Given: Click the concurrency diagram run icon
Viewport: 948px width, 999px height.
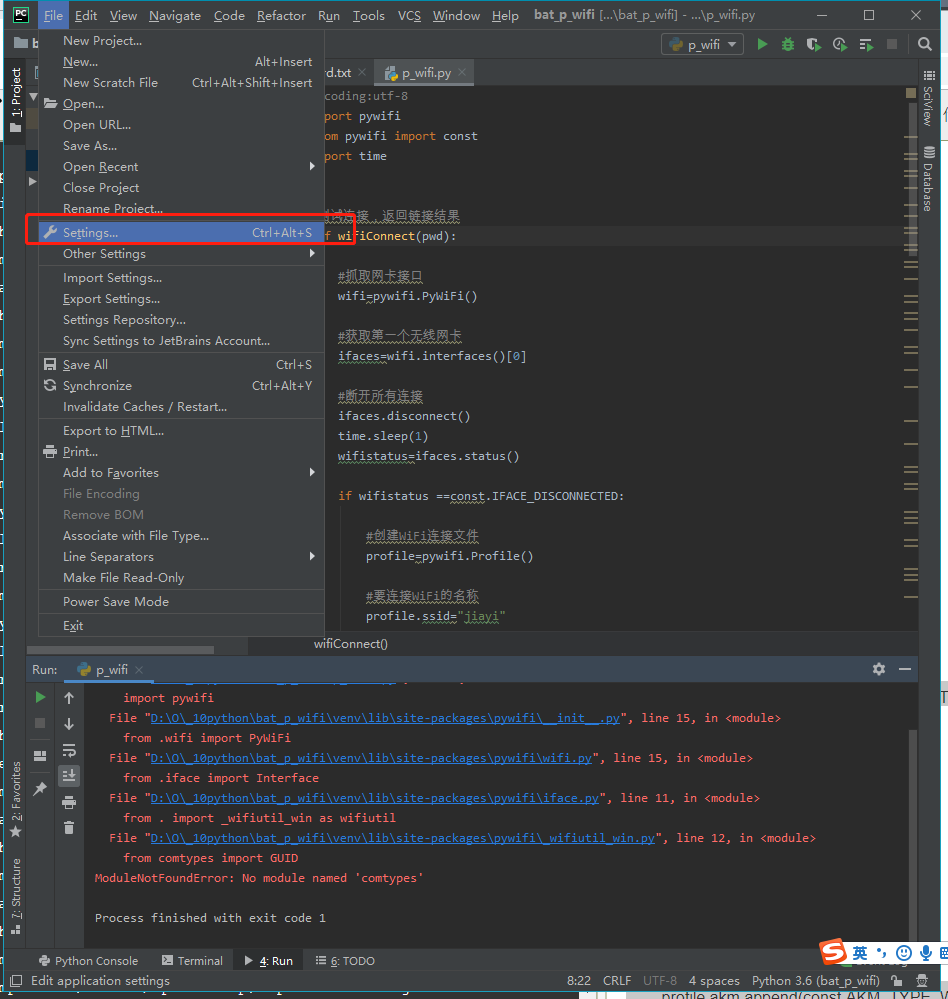Looking at the screenshot, I should click(x=866, y=44).
